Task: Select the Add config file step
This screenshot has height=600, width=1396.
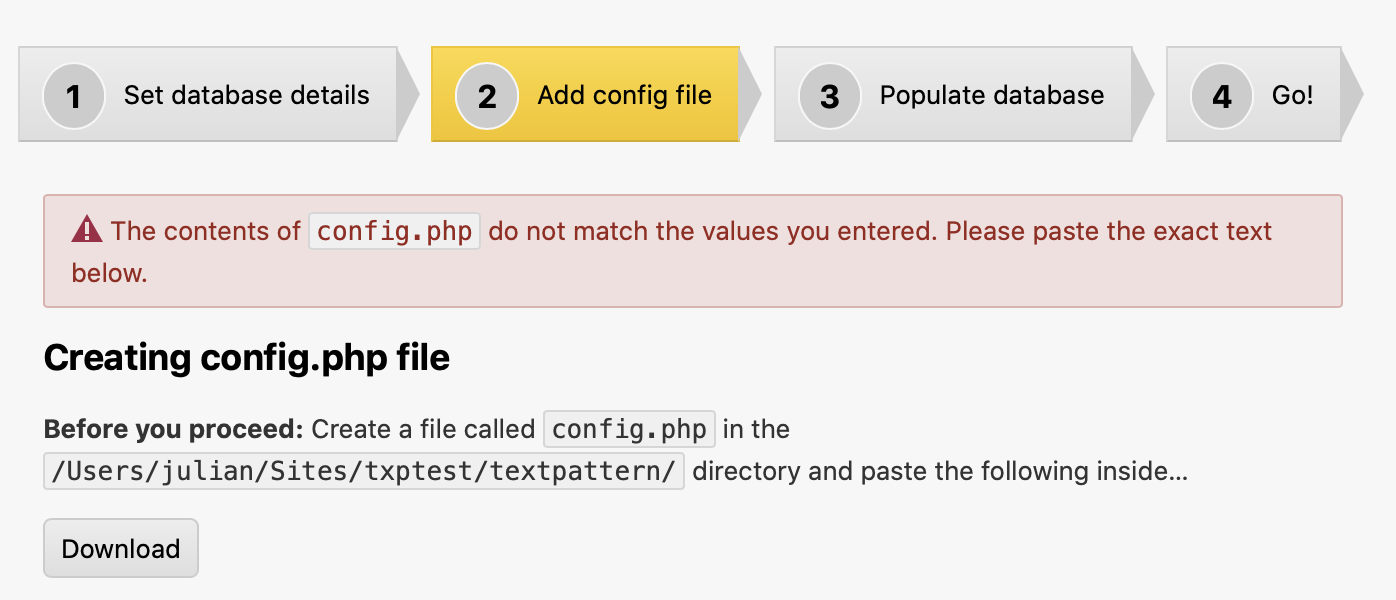Action: click(x=624, y=95)
